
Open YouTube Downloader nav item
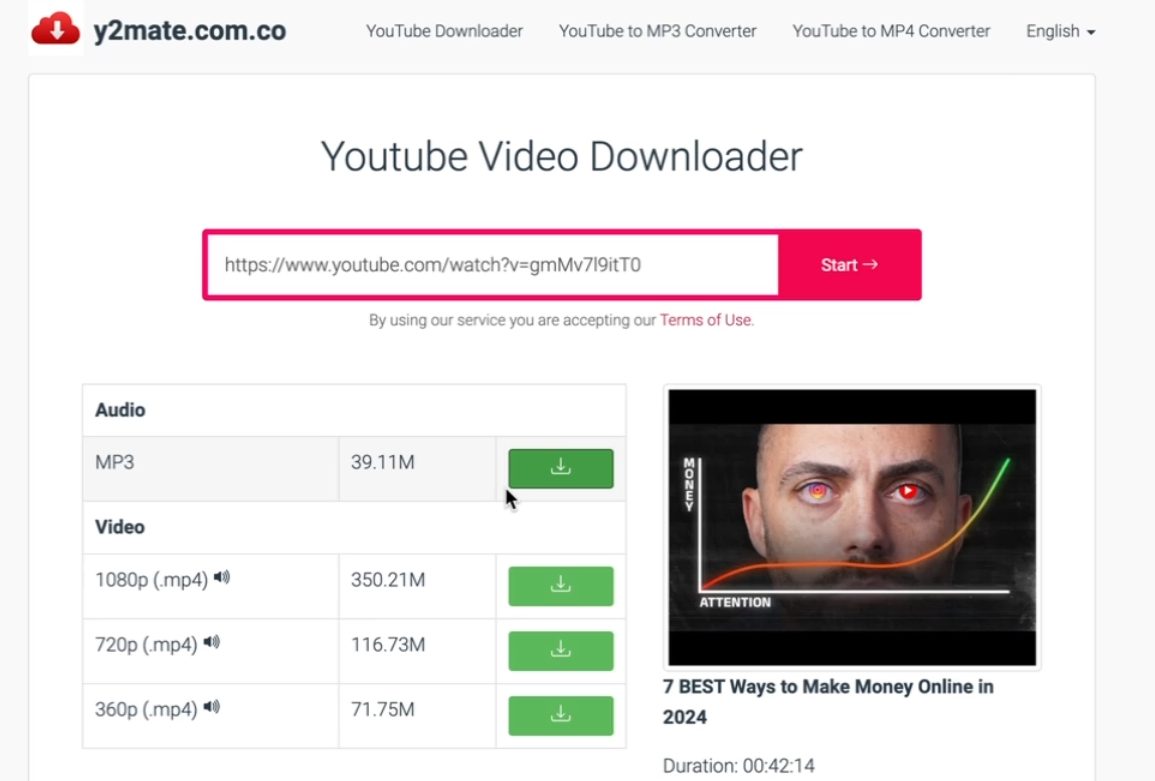click(x=444, y=31)
